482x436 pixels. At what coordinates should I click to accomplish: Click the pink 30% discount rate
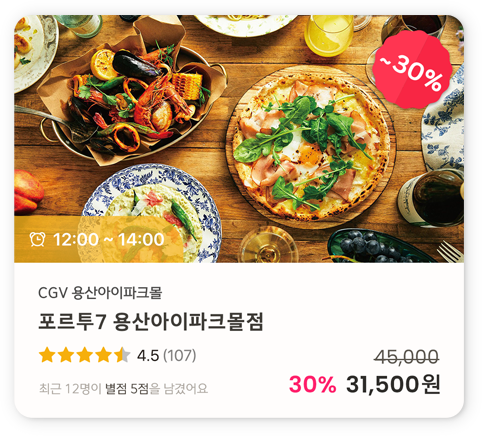[312, 385]
